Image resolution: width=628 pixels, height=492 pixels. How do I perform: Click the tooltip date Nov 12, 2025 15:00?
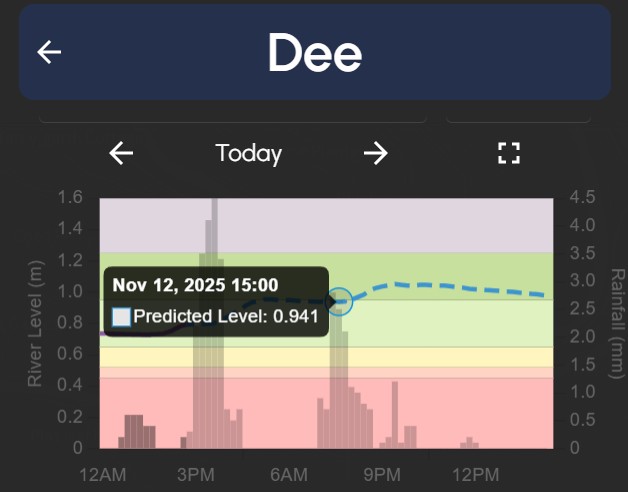click(195, 286)
